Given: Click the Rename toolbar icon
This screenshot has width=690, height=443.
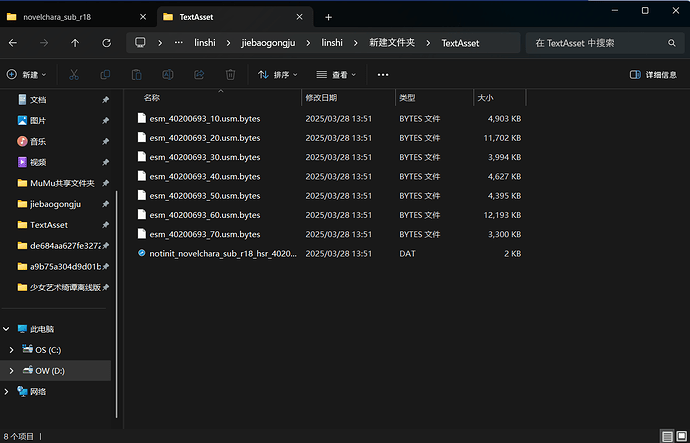Looking at the screenshot, I should pyautogui.click(x=168, y=75).
